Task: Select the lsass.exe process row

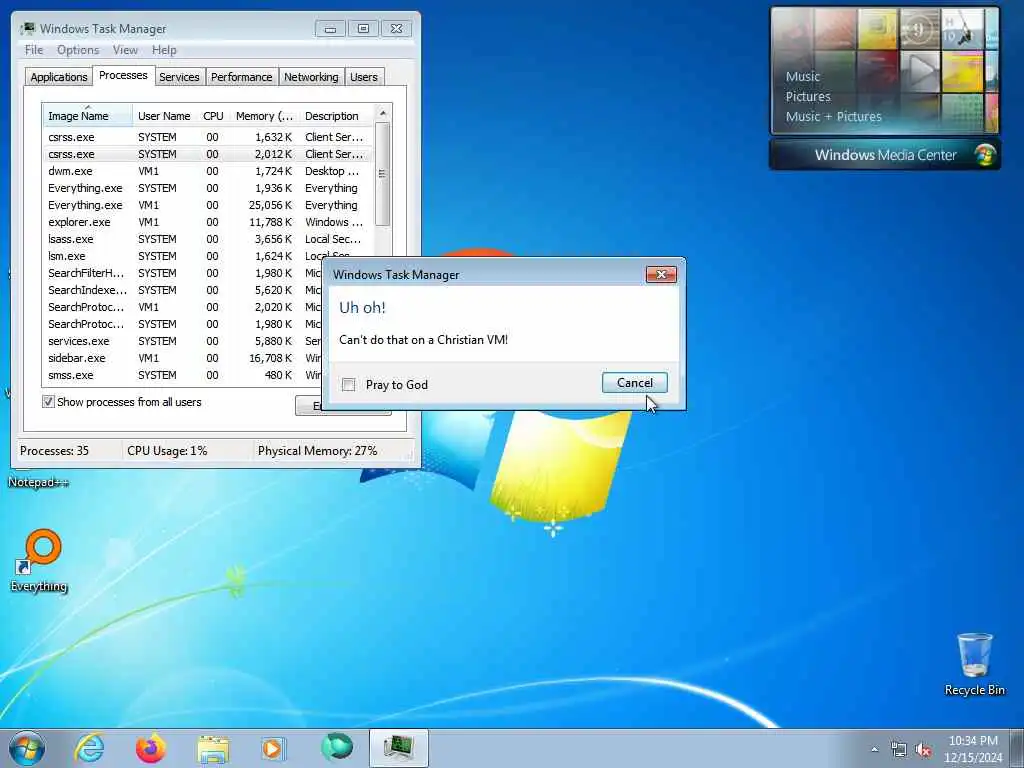Action: point(208,239)
